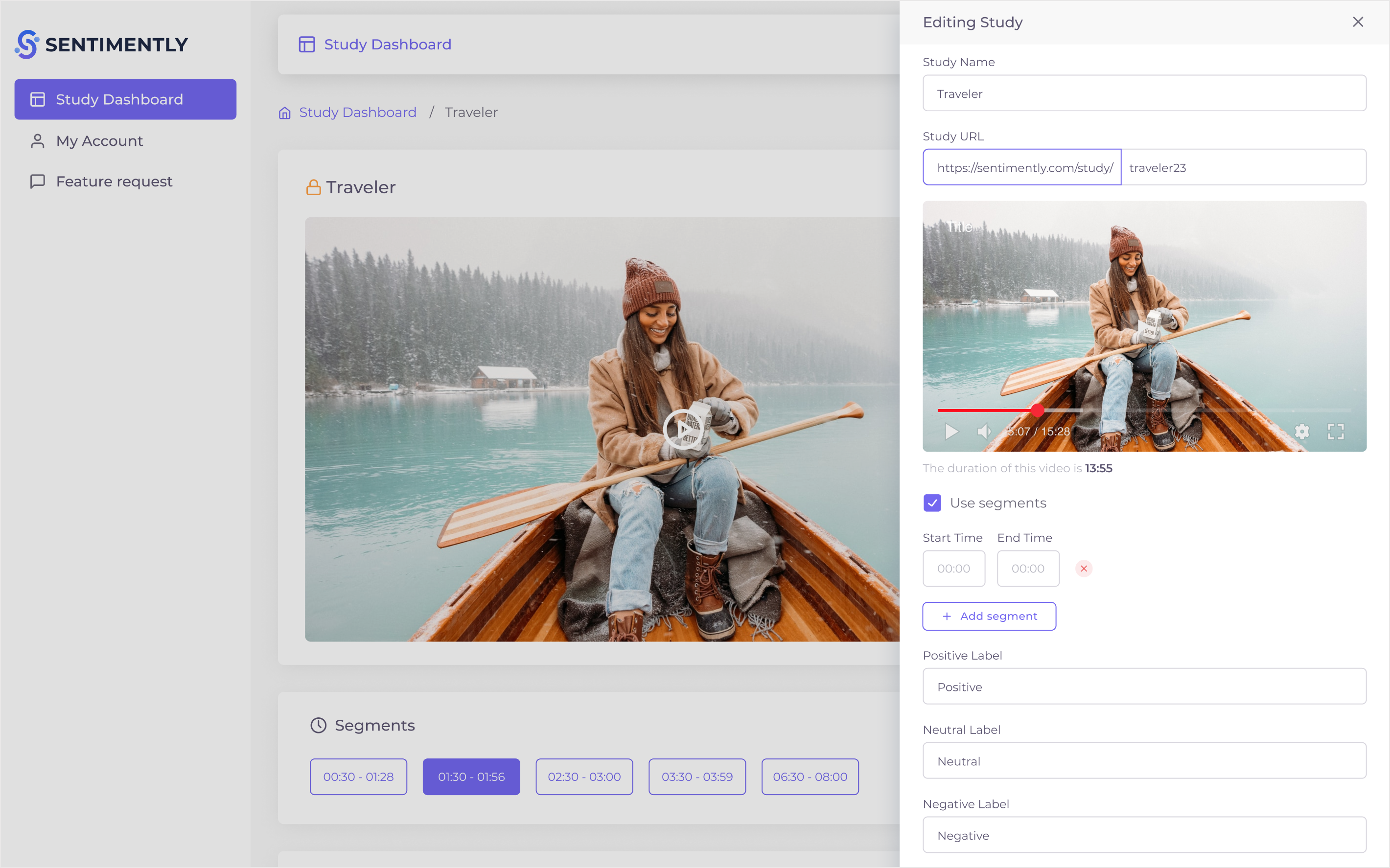The image size is (1390, 868).
Task: Play the video in editing panel
Action: click(x=951, y=431)
